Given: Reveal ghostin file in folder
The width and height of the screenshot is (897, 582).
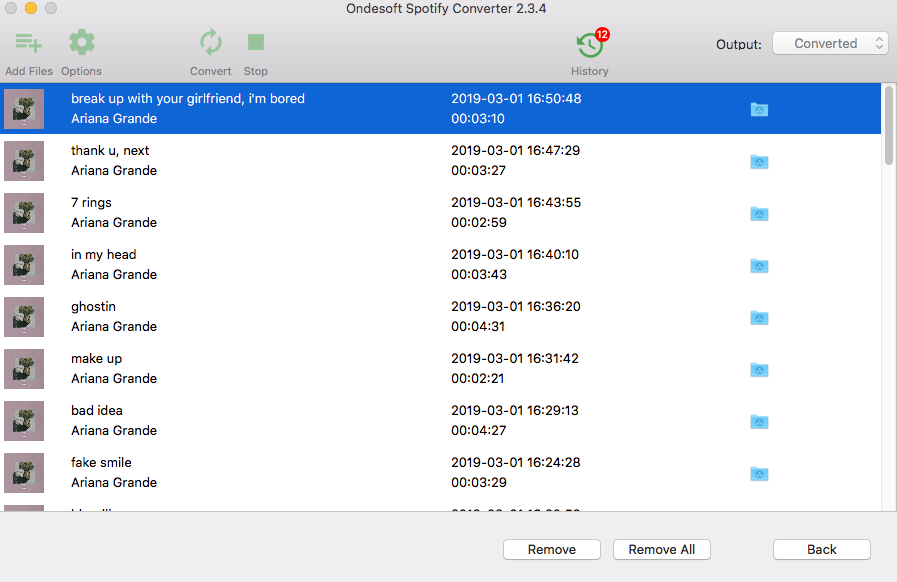Looking at the screenshot, I should pos(759,318).
